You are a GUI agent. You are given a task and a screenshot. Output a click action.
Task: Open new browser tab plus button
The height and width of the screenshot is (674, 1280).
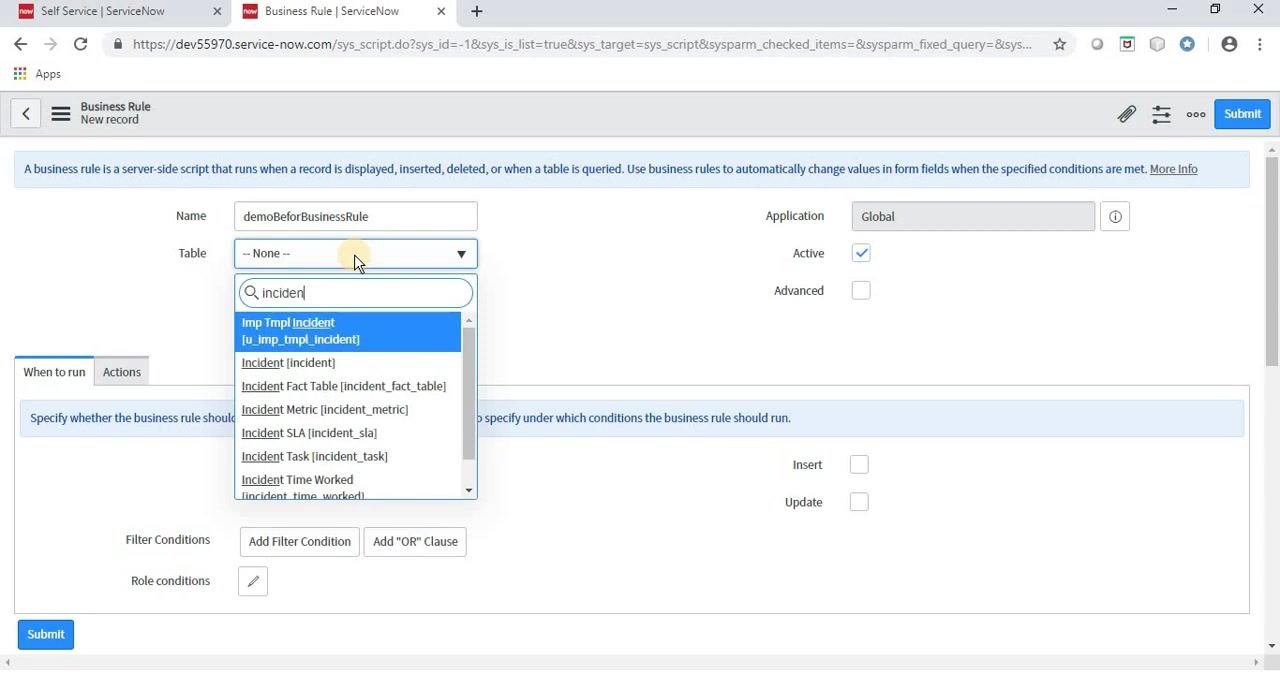[x=477, y=11]
